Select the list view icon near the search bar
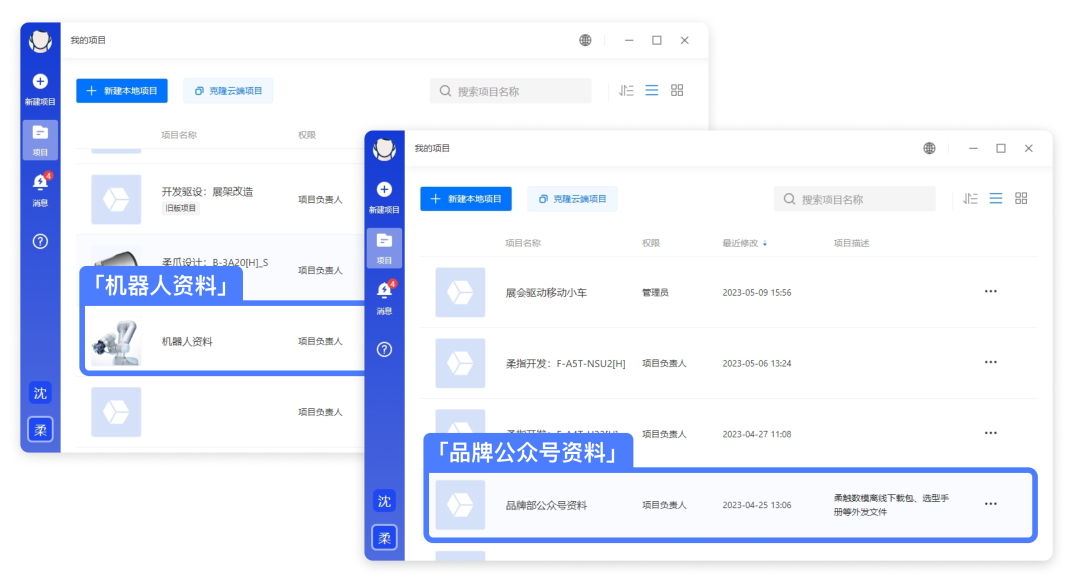1080x588 pixels. tap(996, 198)
